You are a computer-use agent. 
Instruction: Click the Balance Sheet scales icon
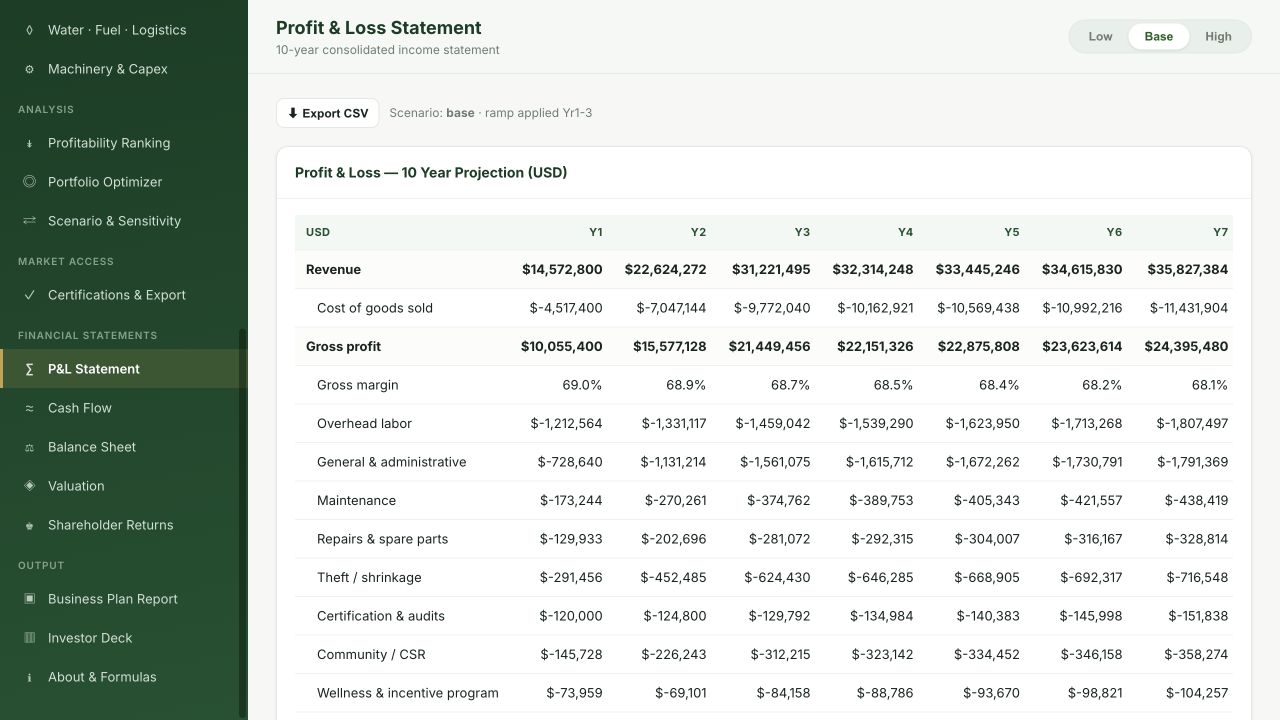29,447
